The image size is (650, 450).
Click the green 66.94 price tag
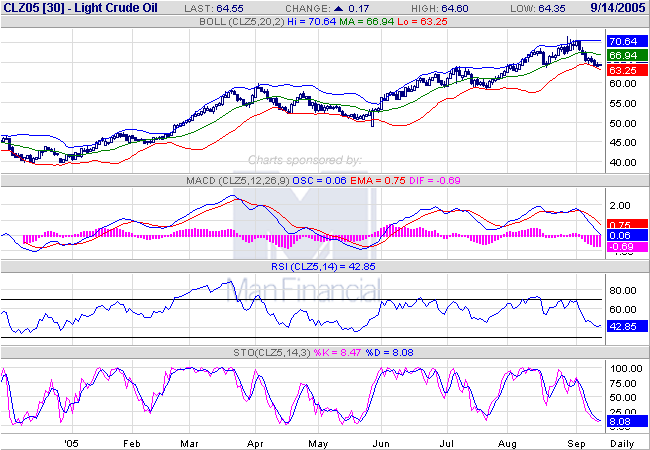click(627, 55)
